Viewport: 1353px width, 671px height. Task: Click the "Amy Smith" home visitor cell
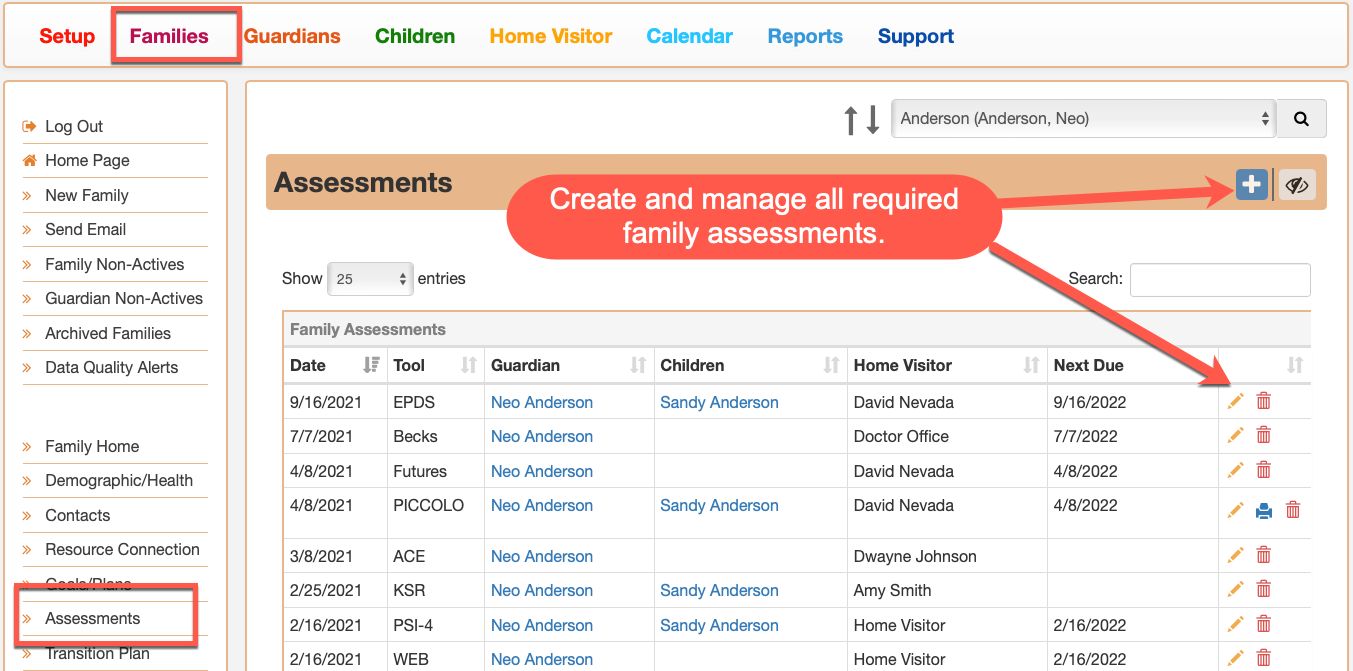click(x=892, y=590)
